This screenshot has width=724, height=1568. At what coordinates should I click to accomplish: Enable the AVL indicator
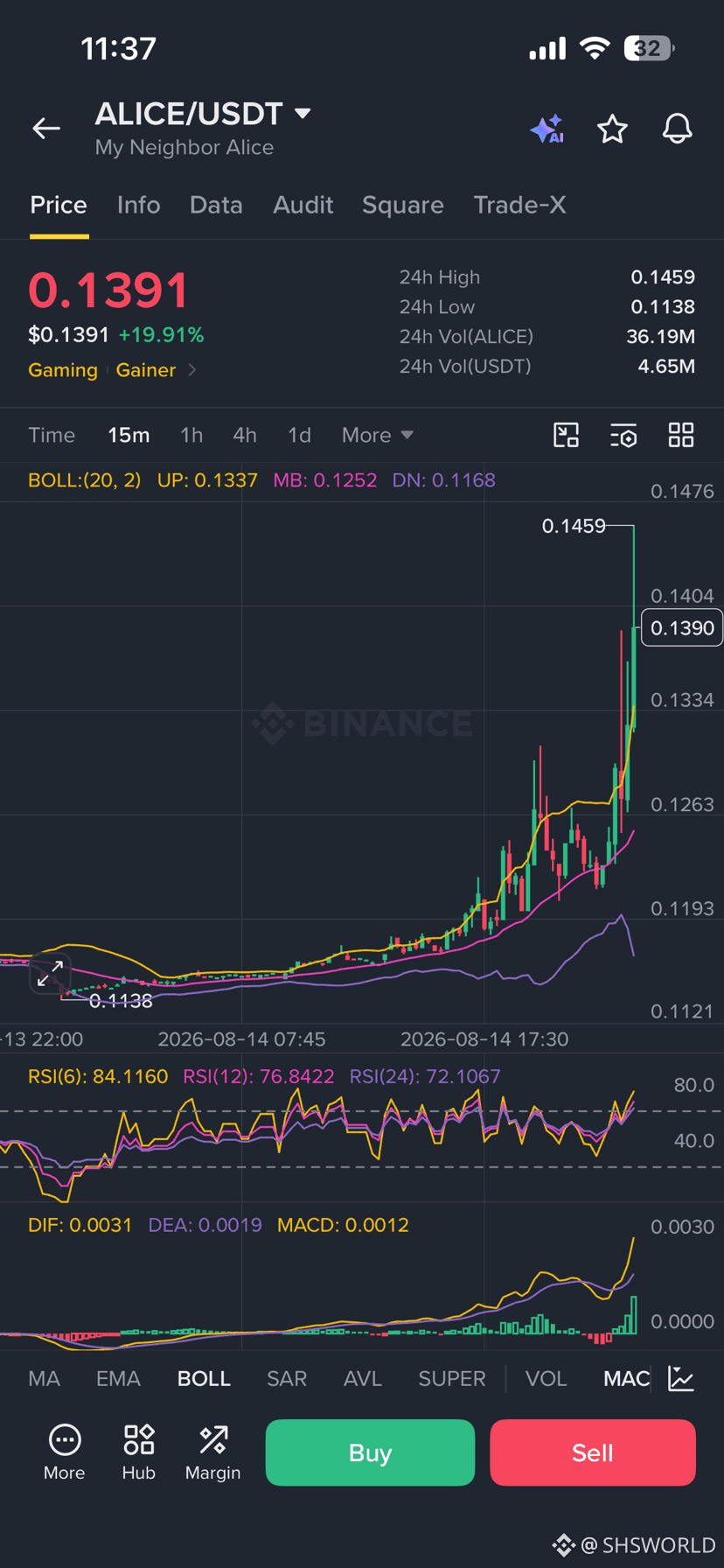tap(363, 1379)
